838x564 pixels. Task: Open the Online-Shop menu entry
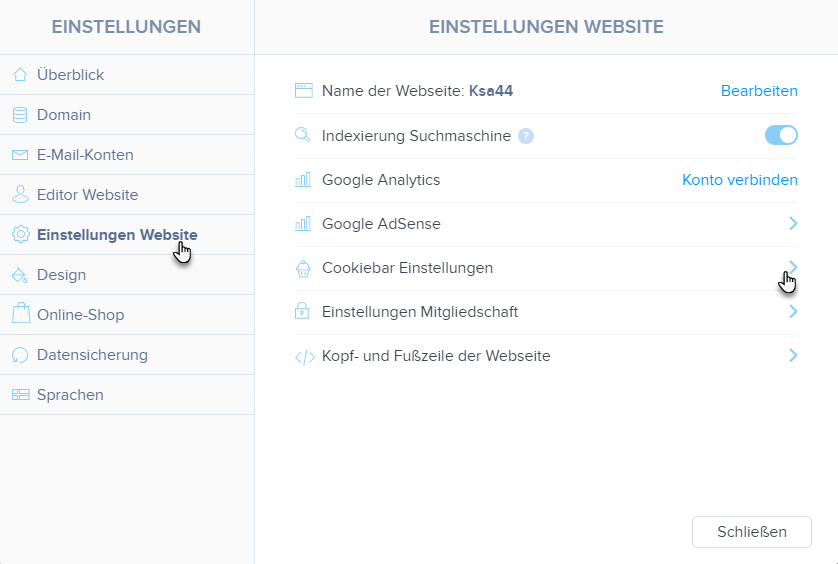coord(80,315)
